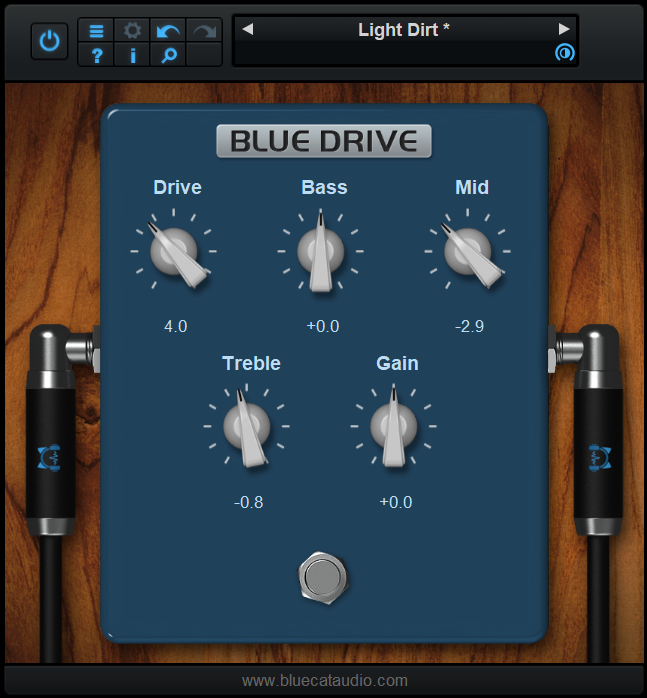Click the Bass knob
The width and height of the screenshot is (647, 698).
tap(321, 252)
